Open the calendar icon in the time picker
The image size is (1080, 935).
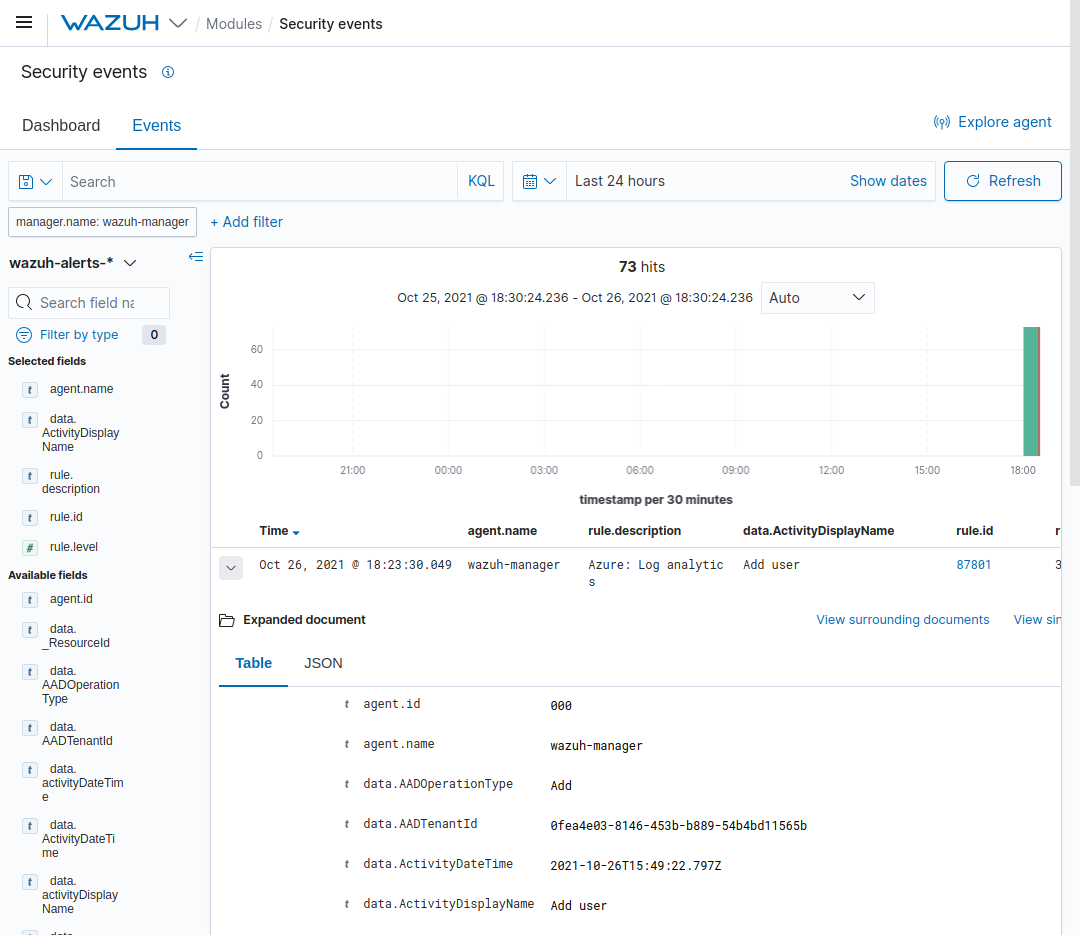[533, 181]
